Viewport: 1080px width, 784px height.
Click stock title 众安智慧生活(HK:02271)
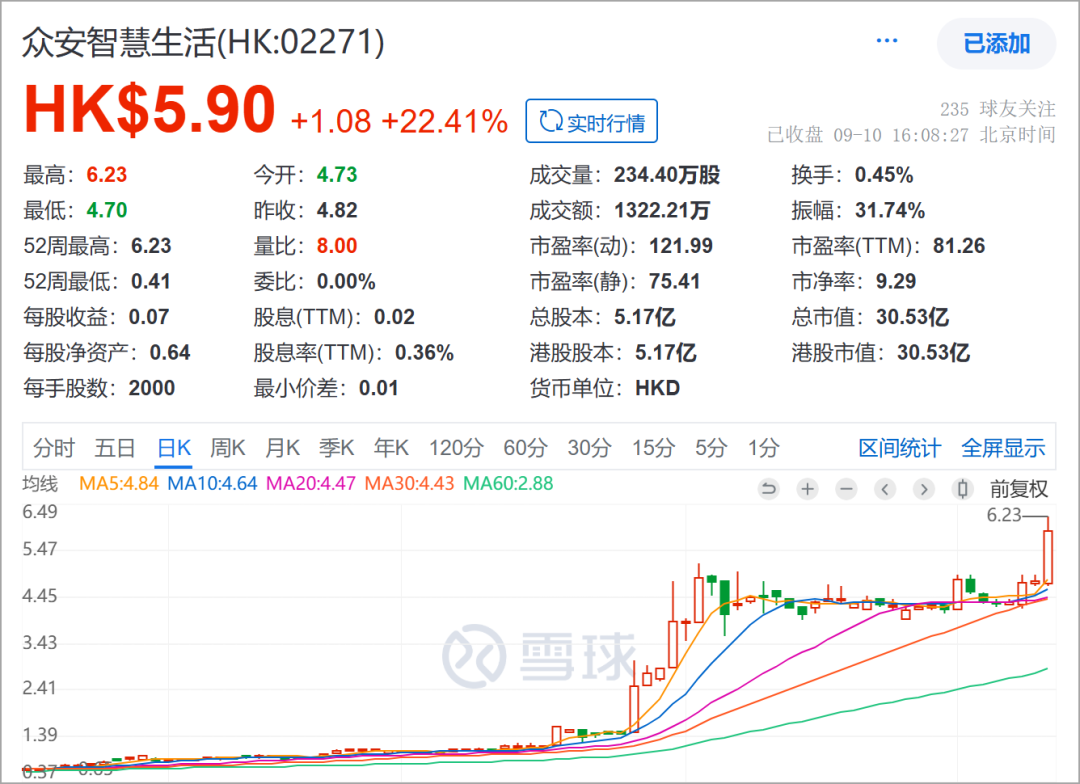click(203, 43)
